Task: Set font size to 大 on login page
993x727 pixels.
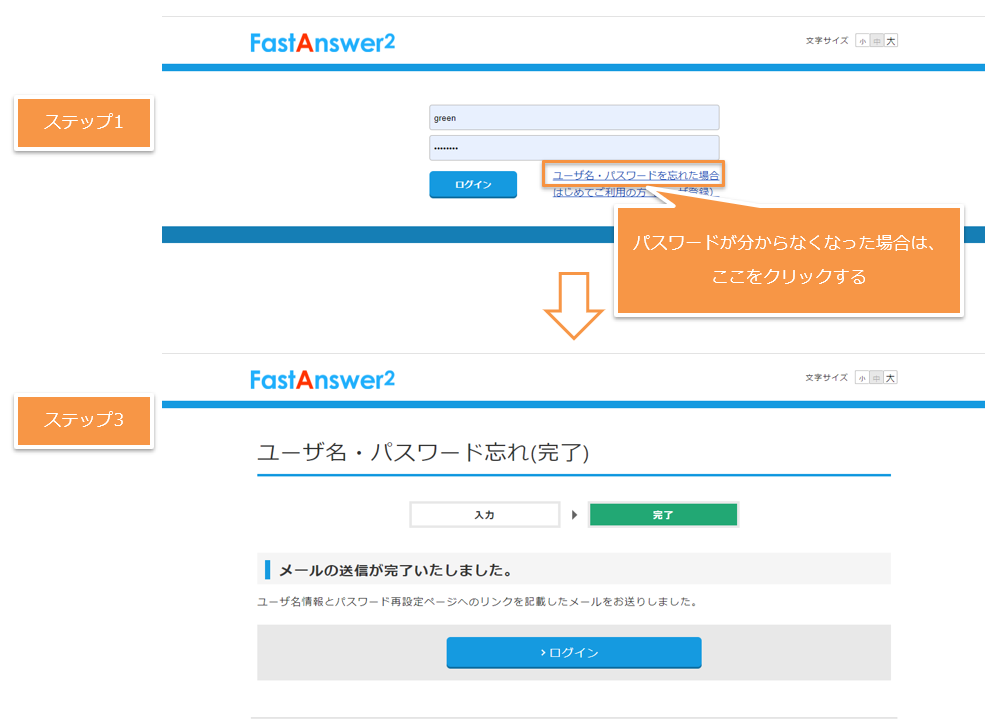Action: pos(890,41)
